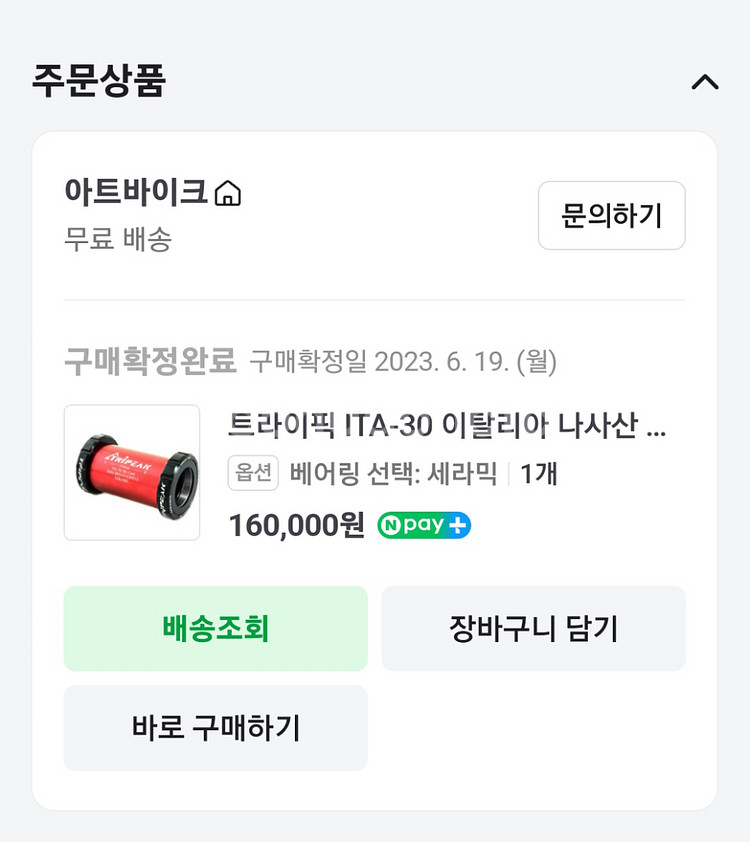Tap the 아트바이크 store name
The image size is (750, 842).
tap(136, 192)
